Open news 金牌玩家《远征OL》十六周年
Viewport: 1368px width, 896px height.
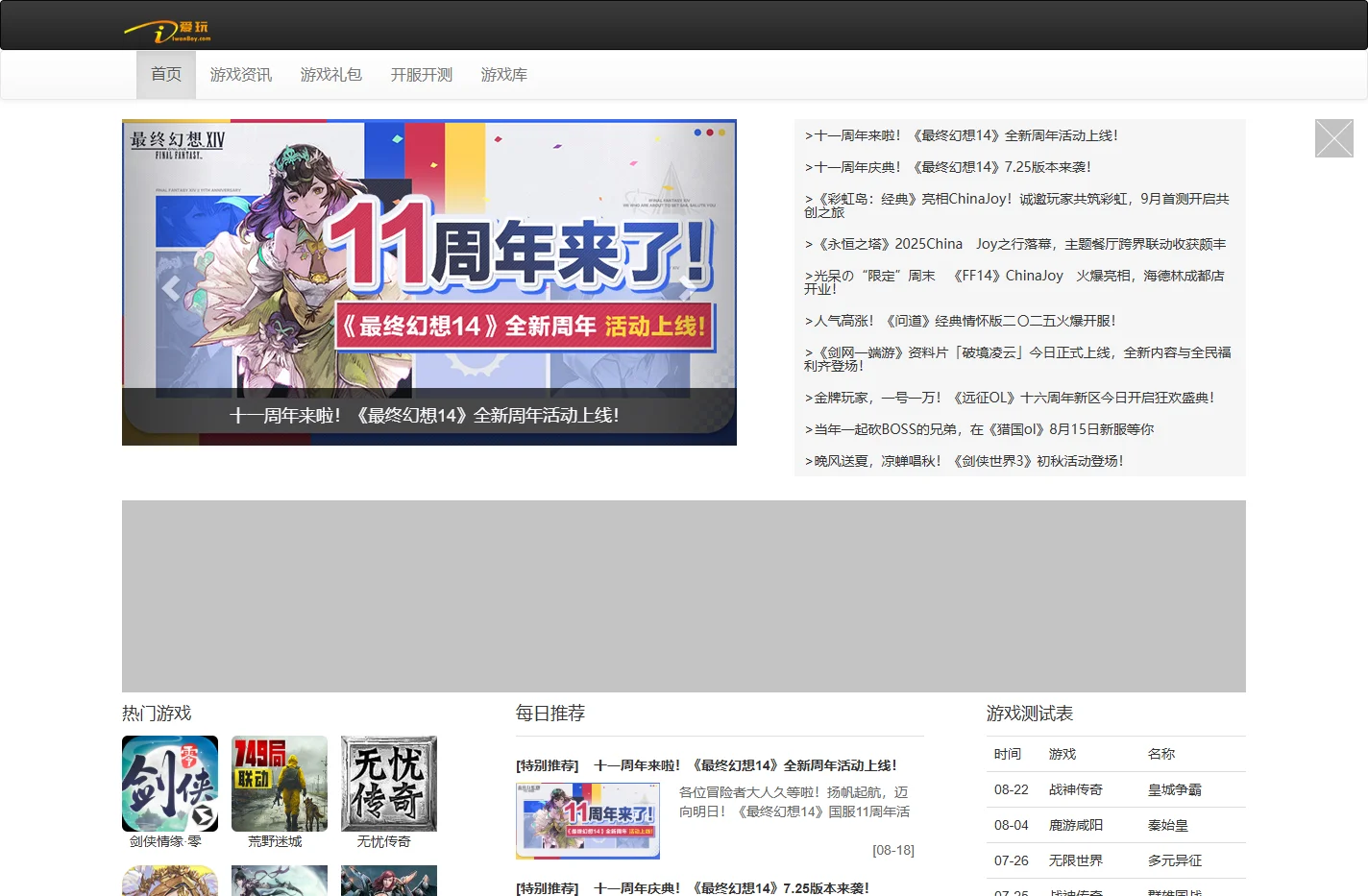point(1010,398)
